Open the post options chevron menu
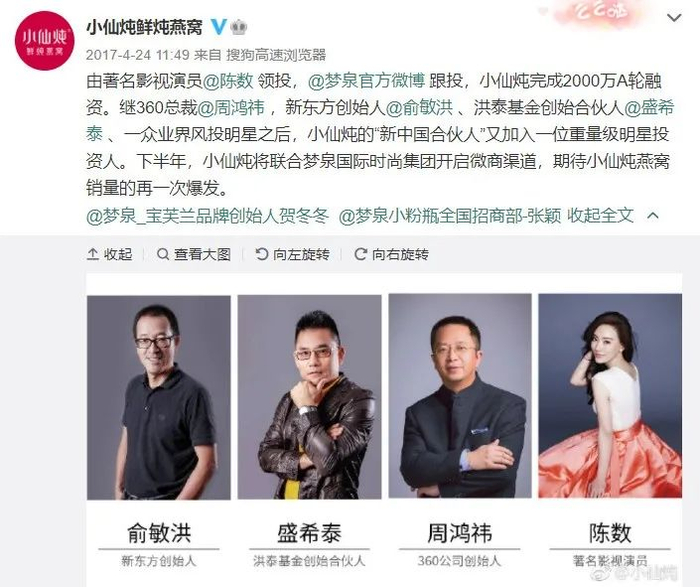This screenshot has height=587, width=700. (x=674, y=18)
